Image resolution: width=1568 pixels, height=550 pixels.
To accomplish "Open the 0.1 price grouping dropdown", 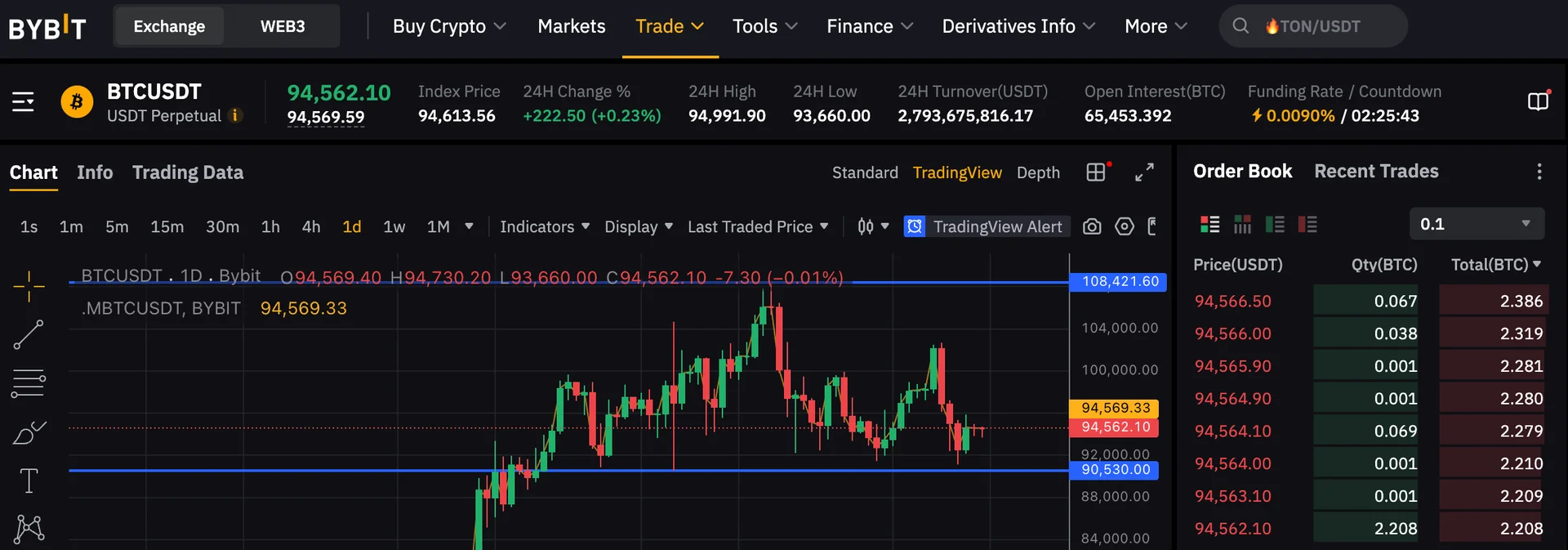I will tap(1477, 224).
